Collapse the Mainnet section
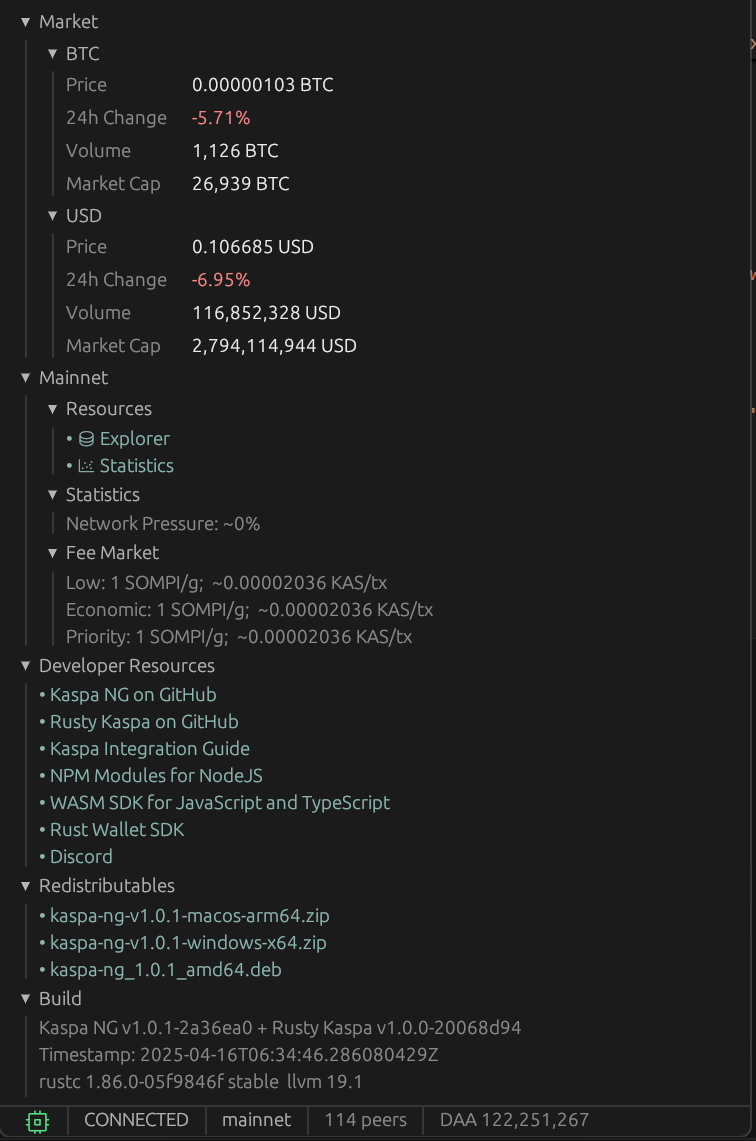Image resolution: width=756 pixels, height=1141 pixels. pyautogui.click(x=26, y=378)
